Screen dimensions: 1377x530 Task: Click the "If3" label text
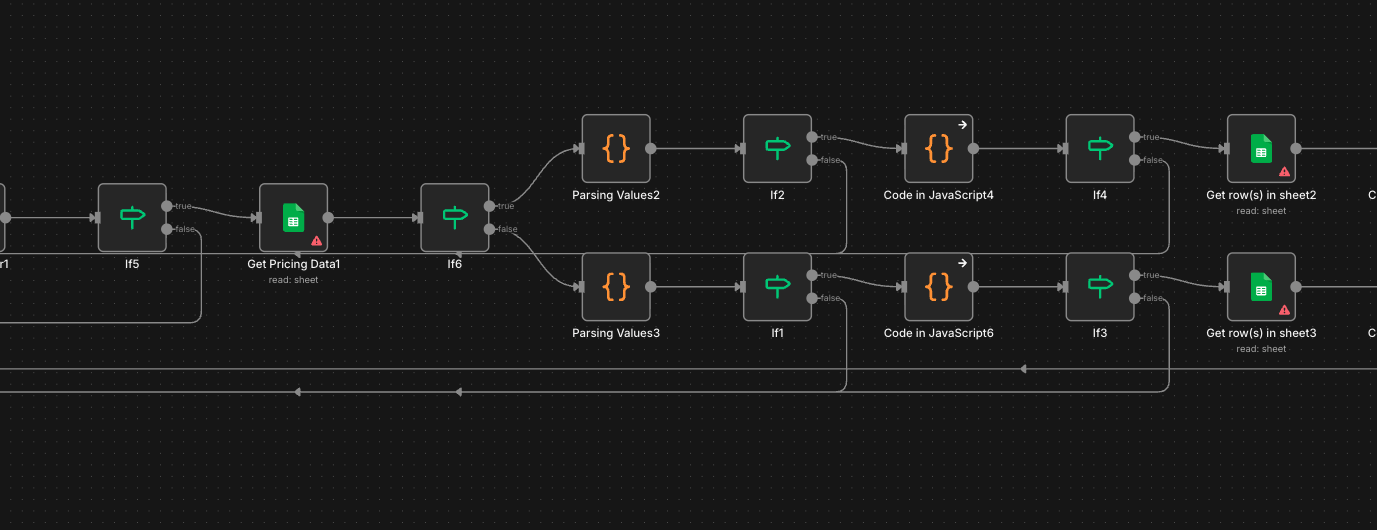[x=1100, y=333]
